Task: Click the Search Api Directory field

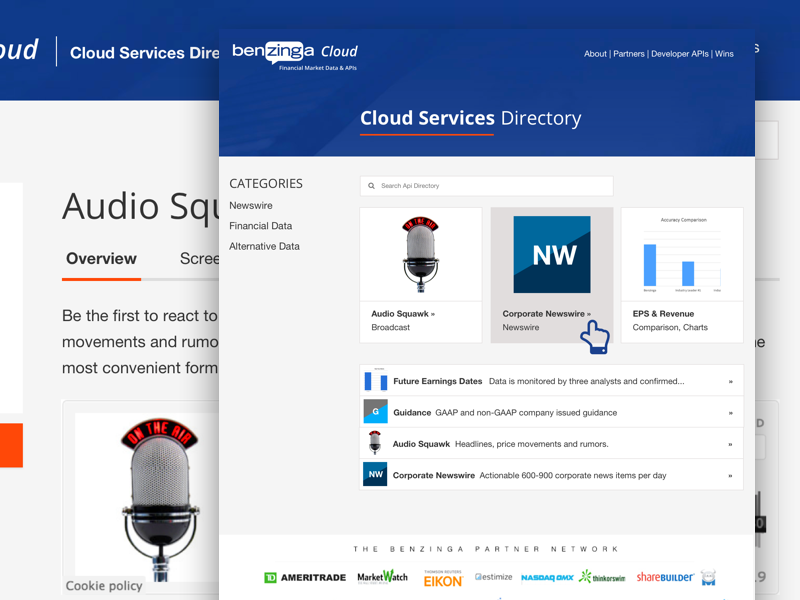Action: pos(490,186)
